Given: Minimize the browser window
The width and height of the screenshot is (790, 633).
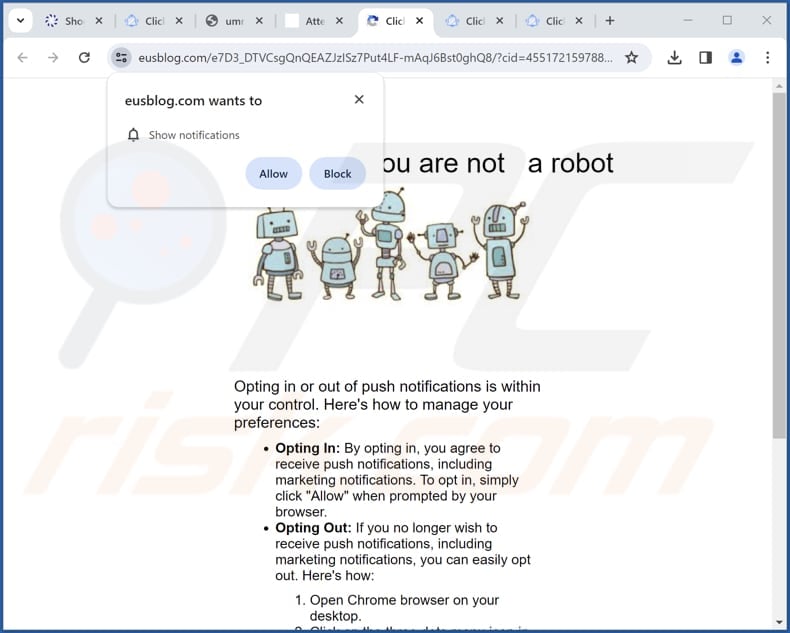Looking at the screenshot, I should pyautogui.click(x=688, y=21).
